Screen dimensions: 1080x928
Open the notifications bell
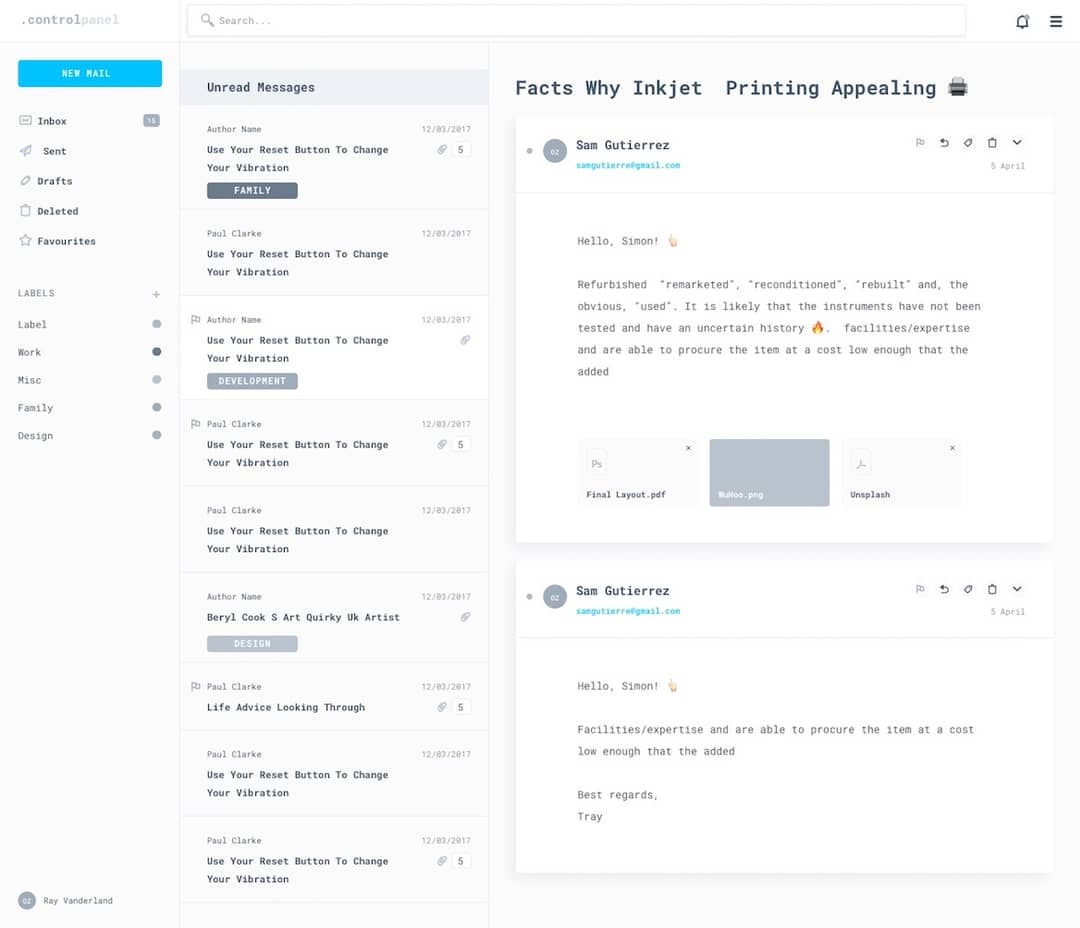1022,20
